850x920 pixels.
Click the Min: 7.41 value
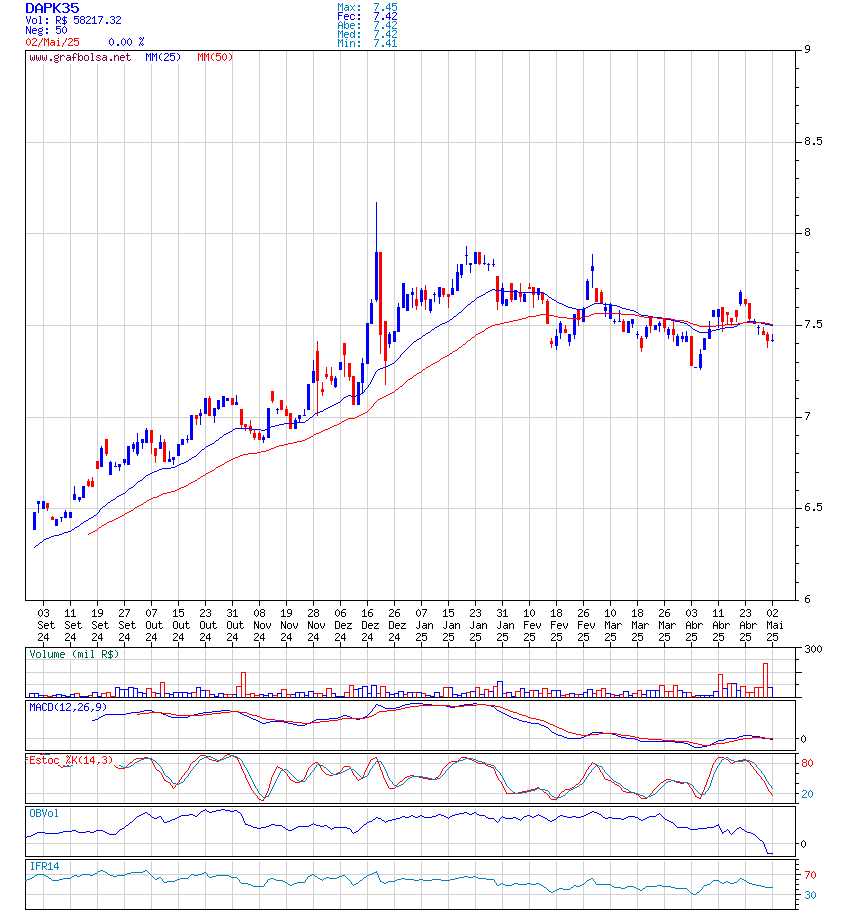367,43
